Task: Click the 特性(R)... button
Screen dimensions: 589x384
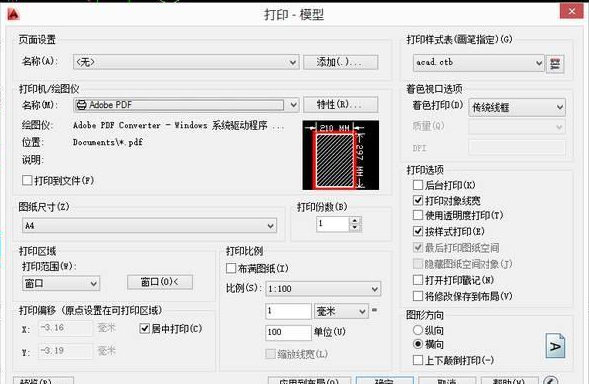Action: 340,104
